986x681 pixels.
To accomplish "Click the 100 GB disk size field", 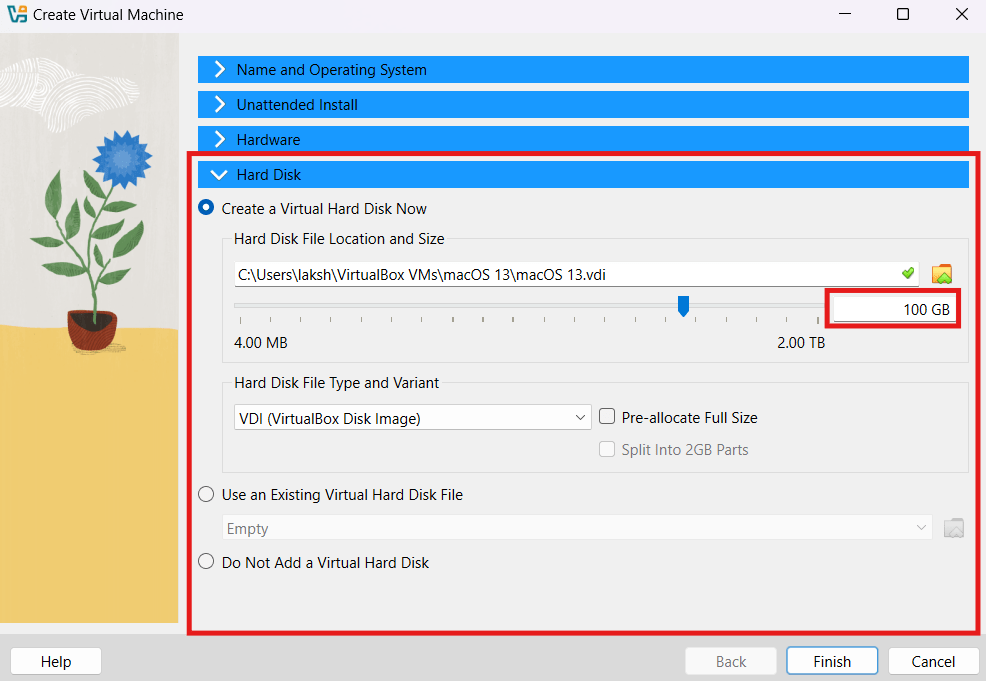I will 893,310.
